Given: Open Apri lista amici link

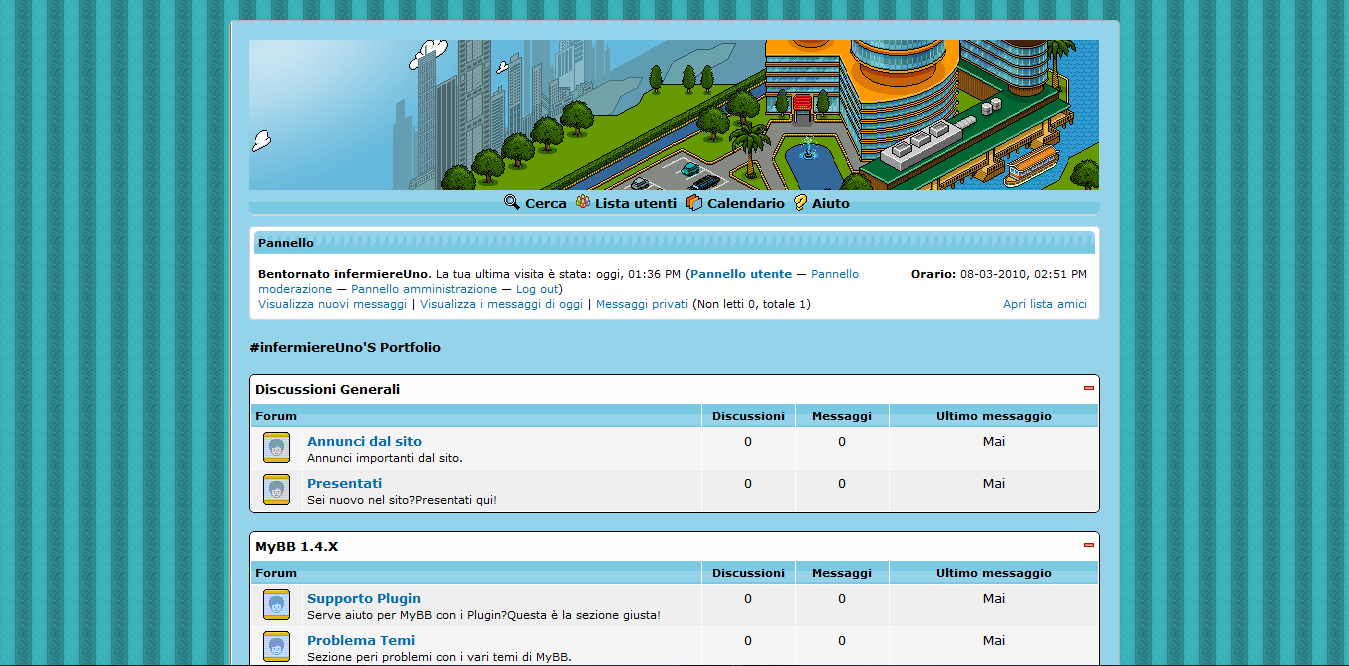Looking at the screenshot, I should tap(1044, 304).
